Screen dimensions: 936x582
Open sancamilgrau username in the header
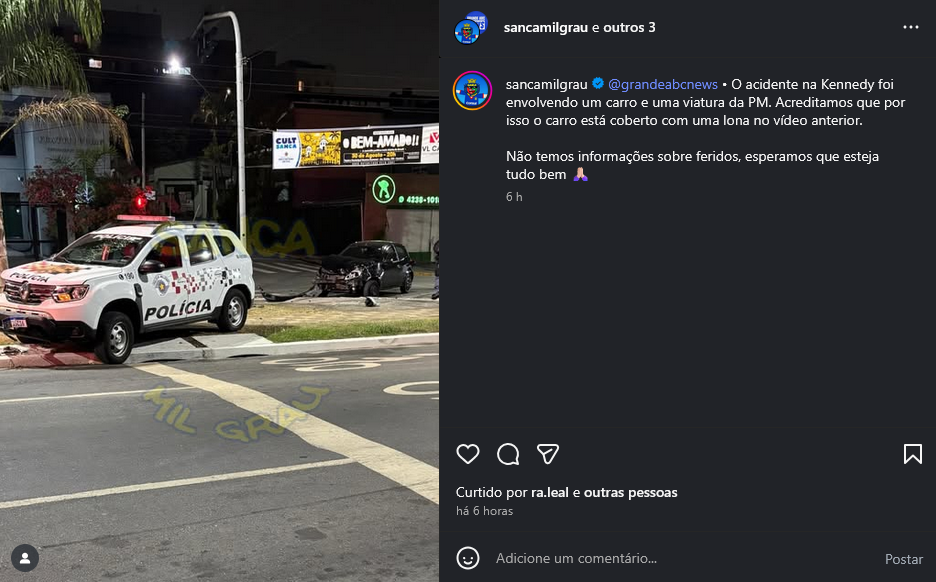(x=546, y=27)
